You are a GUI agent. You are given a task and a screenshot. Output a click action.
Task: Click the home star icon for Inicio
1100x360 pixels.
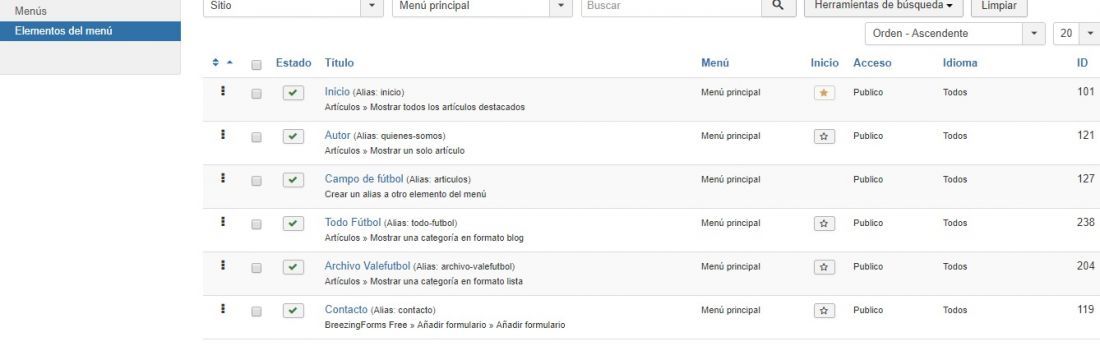[x=824, y=93]
